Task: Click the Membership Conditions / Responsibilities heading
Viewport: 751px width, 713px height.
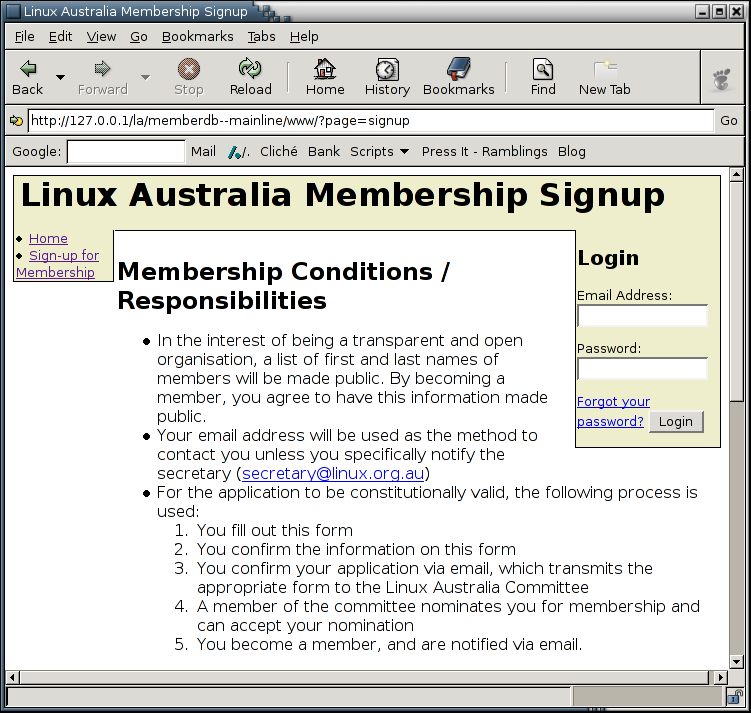Action: 284,286
